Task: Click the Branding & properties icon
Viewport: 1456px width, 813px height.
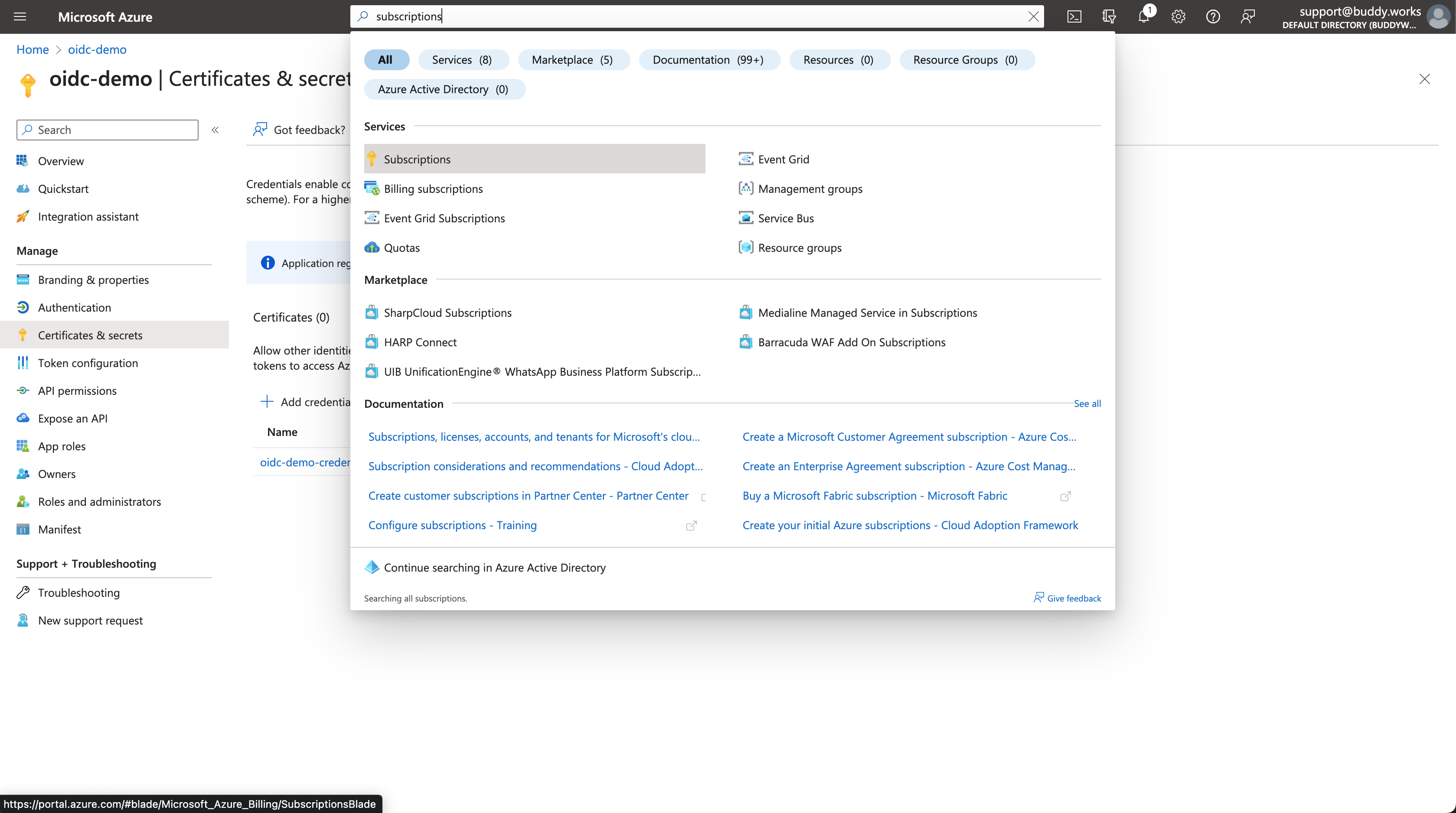Action: pyautogui.click(x=23, y=280)
